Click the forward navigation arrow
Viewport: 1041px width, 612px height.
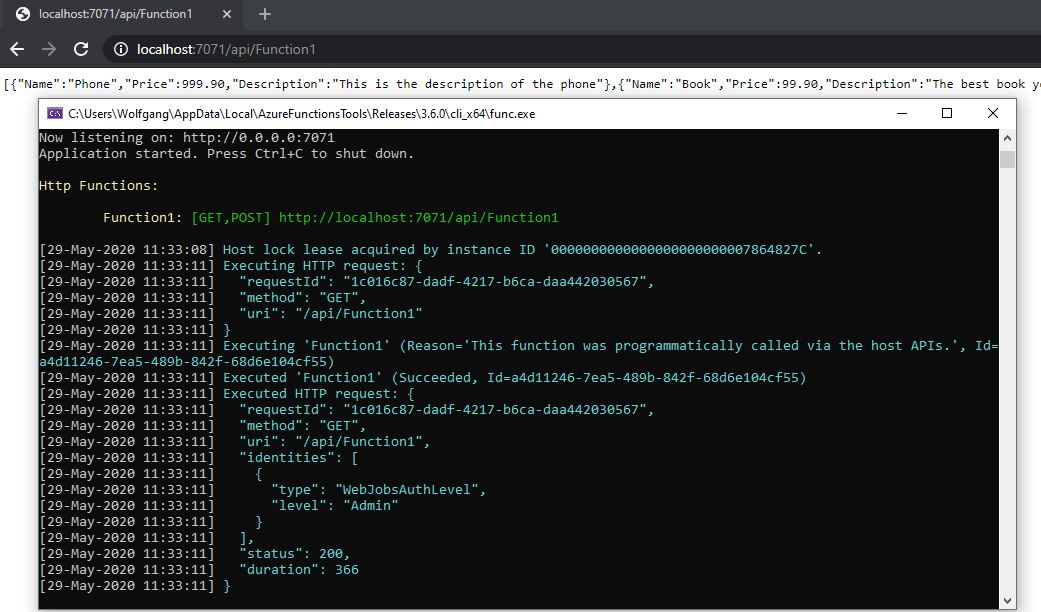click(x=48, y=47)
